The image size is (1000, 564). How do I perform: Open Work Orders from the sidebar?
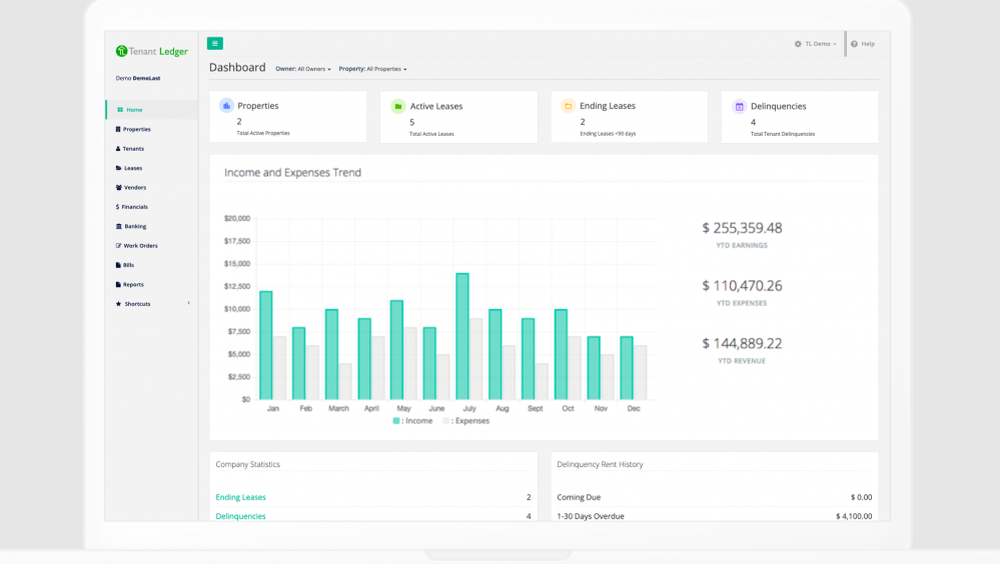click(x=140, y=246)
